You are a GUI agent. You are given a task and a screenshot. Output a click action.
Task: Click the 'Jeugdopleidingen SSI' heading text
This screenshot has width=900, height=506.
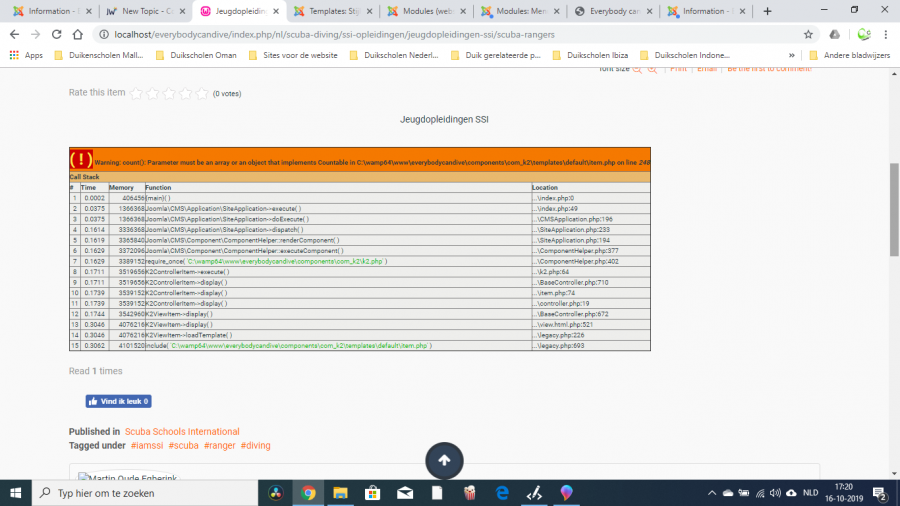tap(444, 119)
